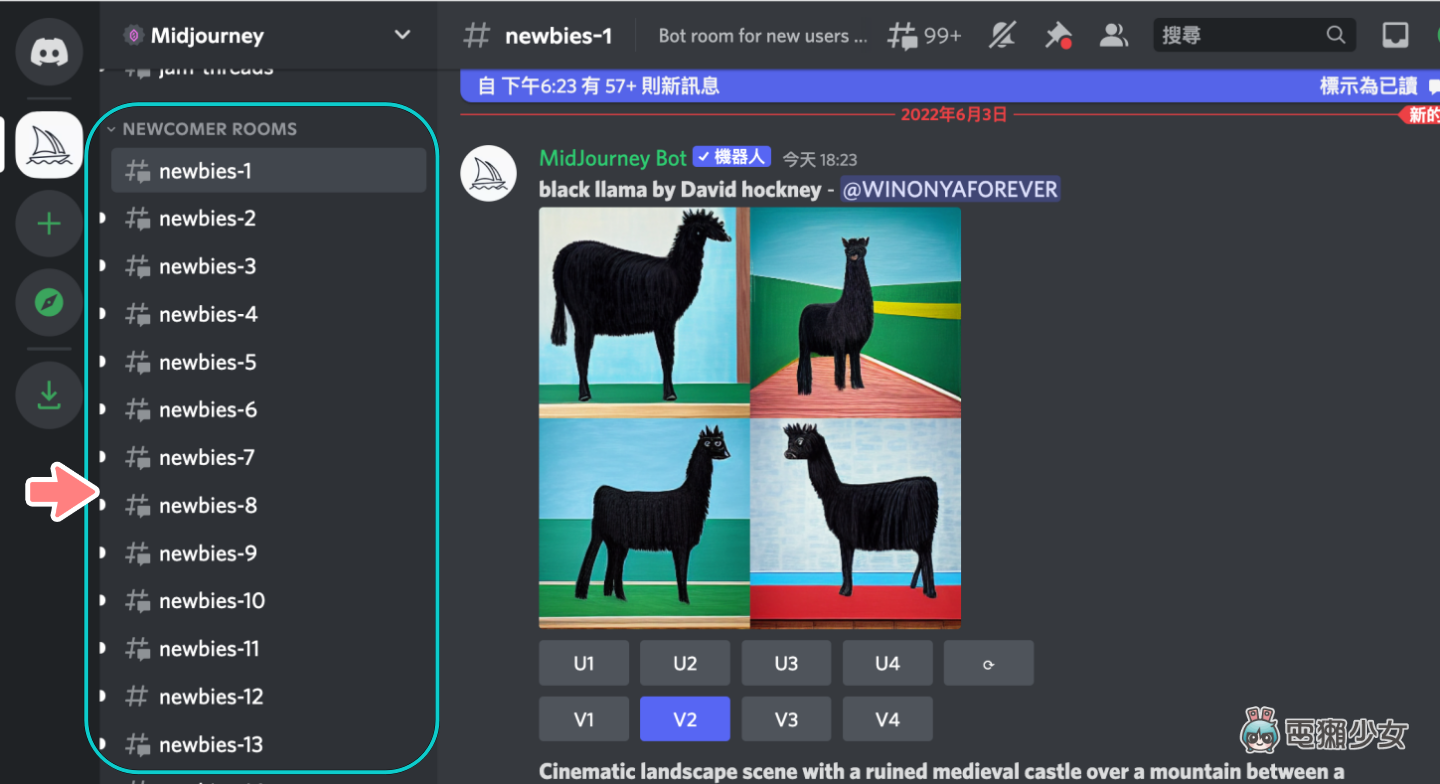Open the newbies-7 channel

coord(269,458)
